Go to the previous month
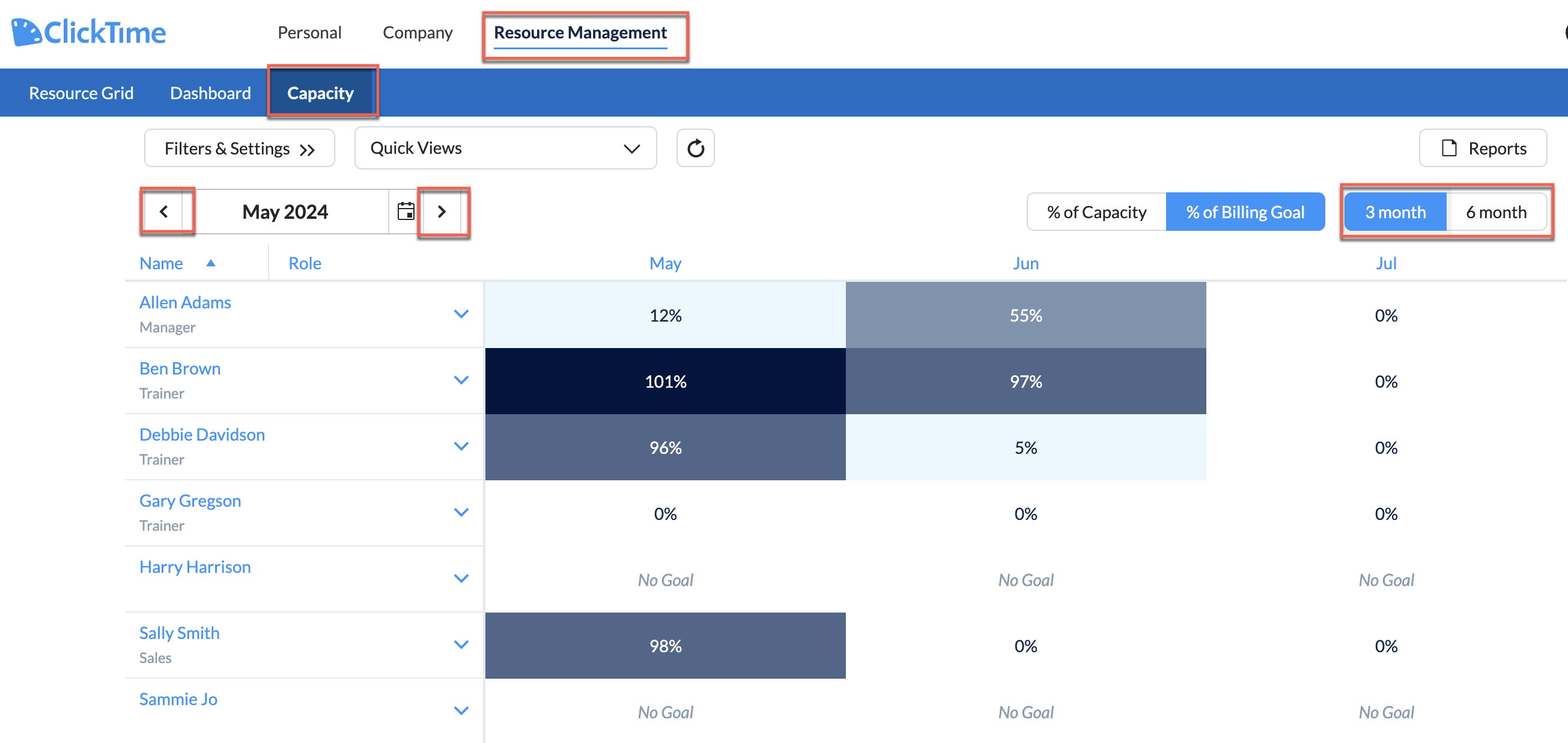Viewport: 1568px width, 743px height. 164,212
